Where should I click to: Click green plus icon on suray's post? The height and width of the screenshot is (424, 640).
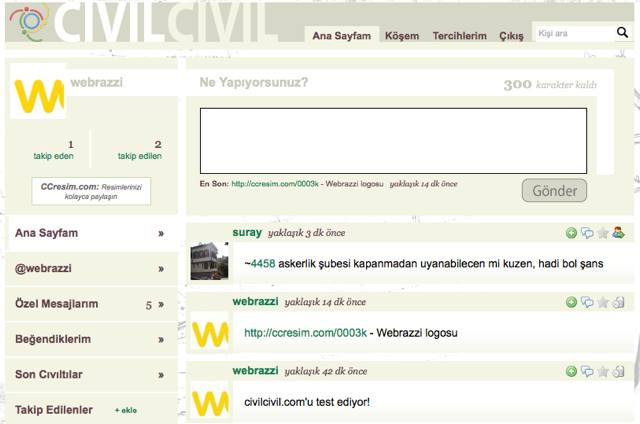click(x=571, y=233)
